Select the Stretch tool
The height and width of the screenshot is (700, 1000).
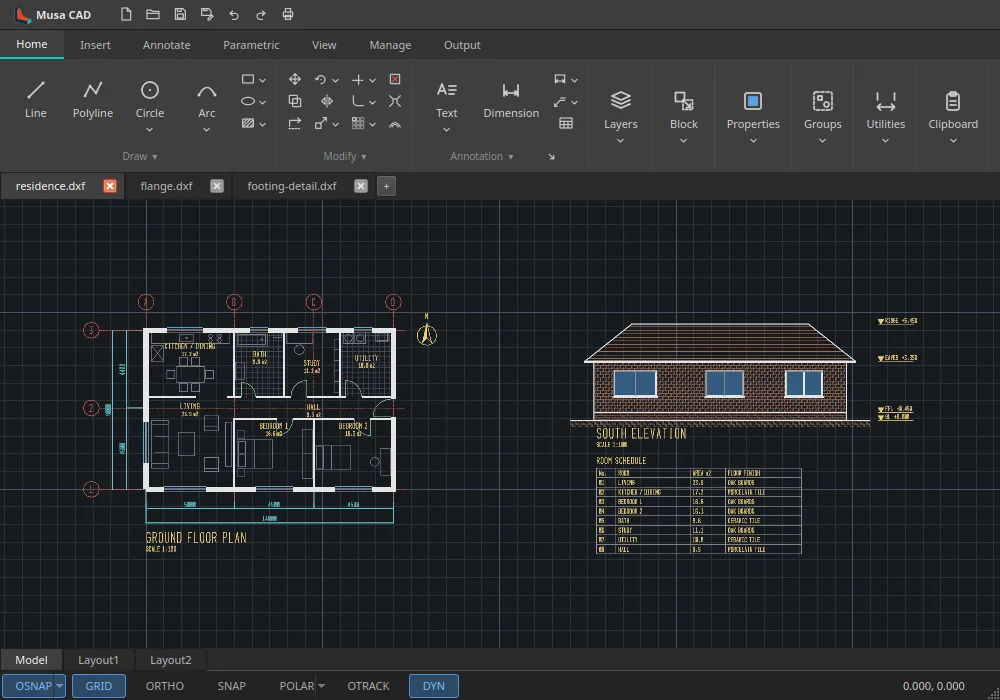pyautogui.click(x=295, y=123)
